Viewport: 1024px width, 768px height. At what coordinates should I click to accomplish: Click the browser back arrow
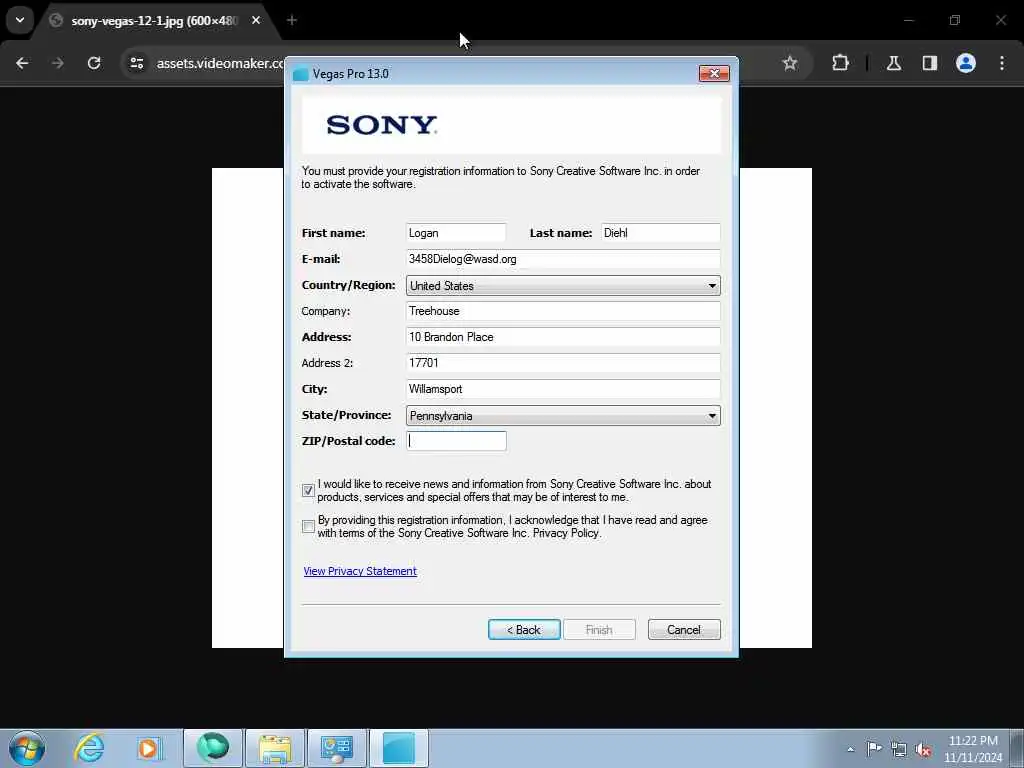pyautogui.click(x=22, y=63)
